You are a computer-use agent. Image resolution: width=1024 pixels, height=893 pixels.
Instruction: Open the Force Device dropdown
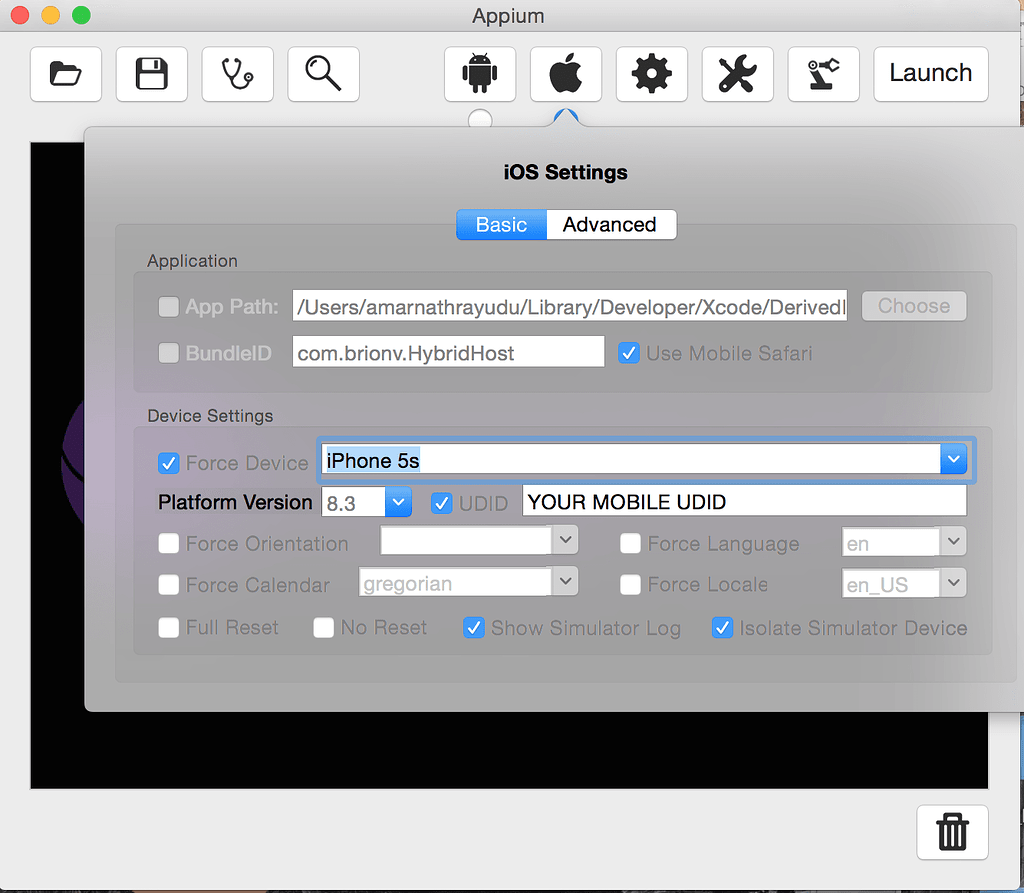pyautogui.click(x=953, y=459)
